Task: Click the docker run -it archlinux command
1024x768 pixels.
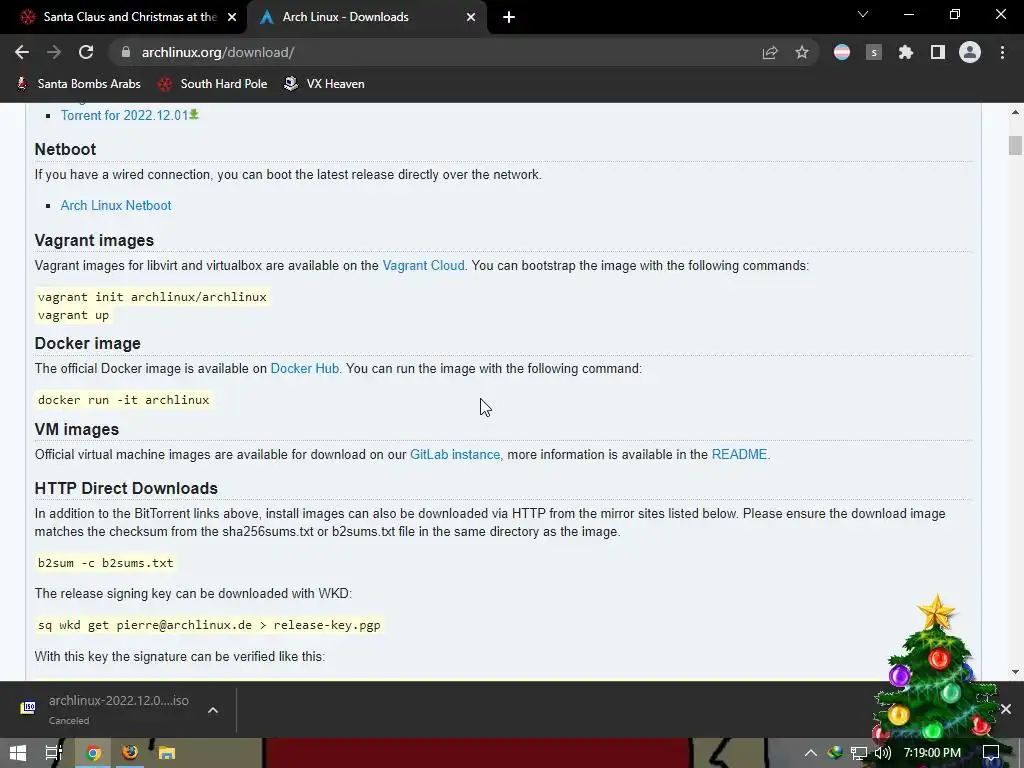Action: click(x=123, y=400)
